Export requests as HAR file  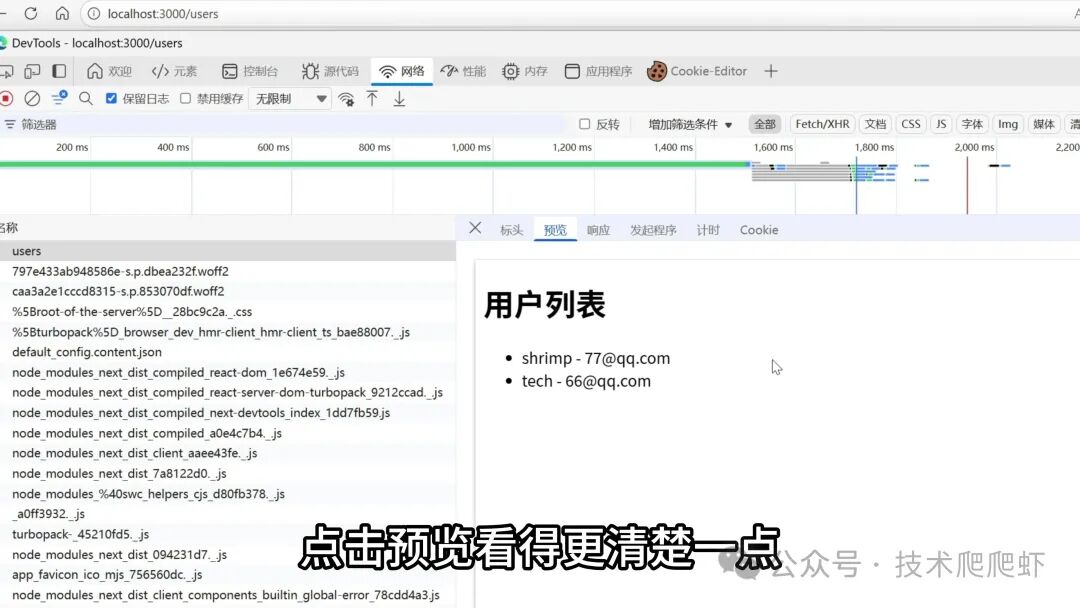pos(399,98)
